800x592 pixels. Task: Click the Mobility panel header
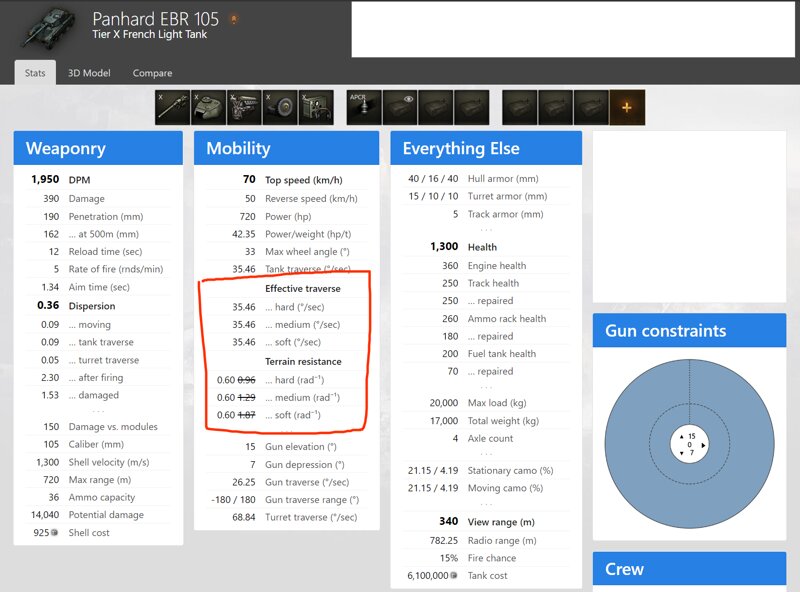click(286, 148)
